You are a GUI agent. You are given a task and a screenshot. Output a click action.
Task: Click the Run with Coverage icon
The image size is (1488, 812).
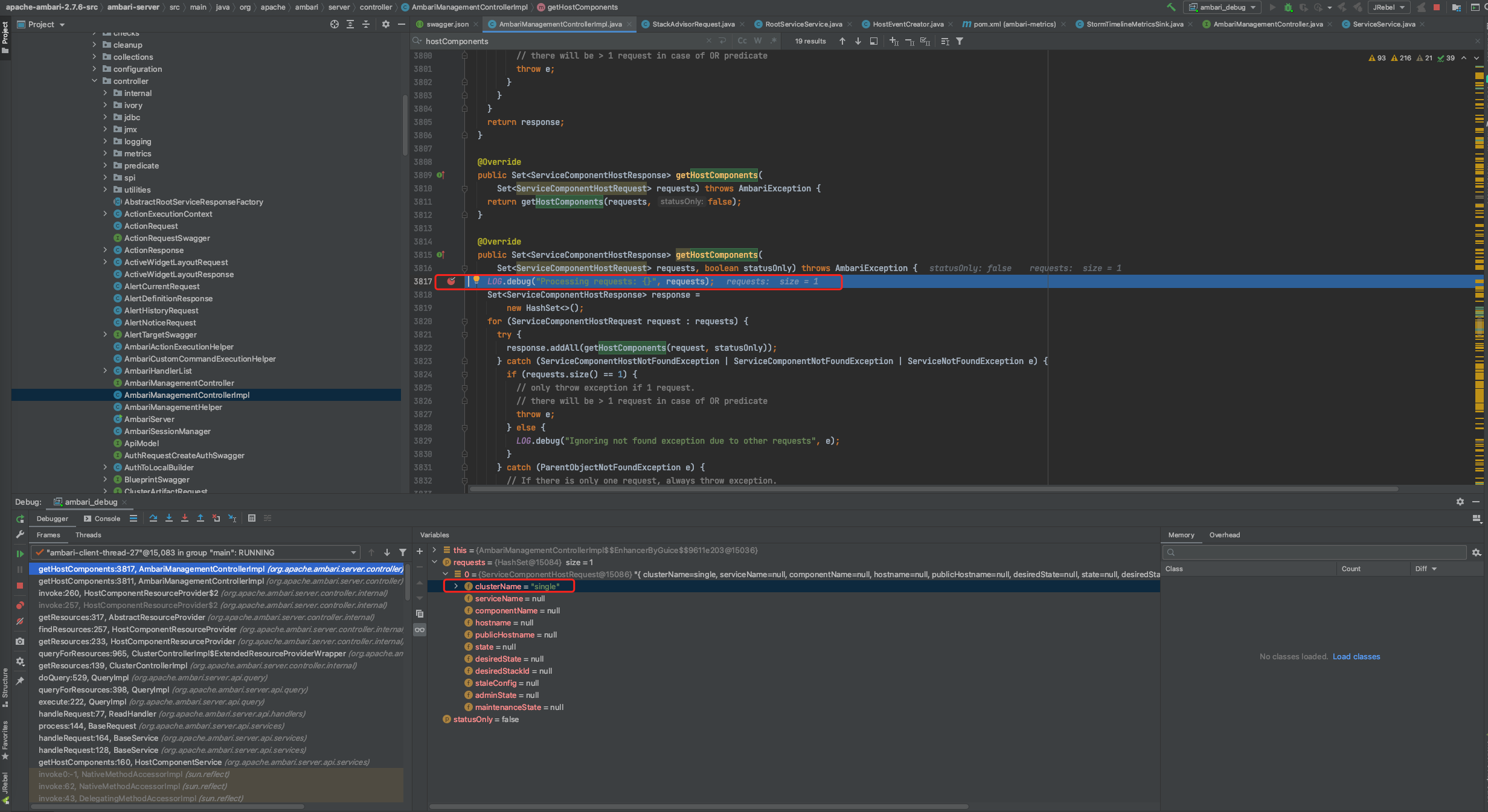[1304, 7]
